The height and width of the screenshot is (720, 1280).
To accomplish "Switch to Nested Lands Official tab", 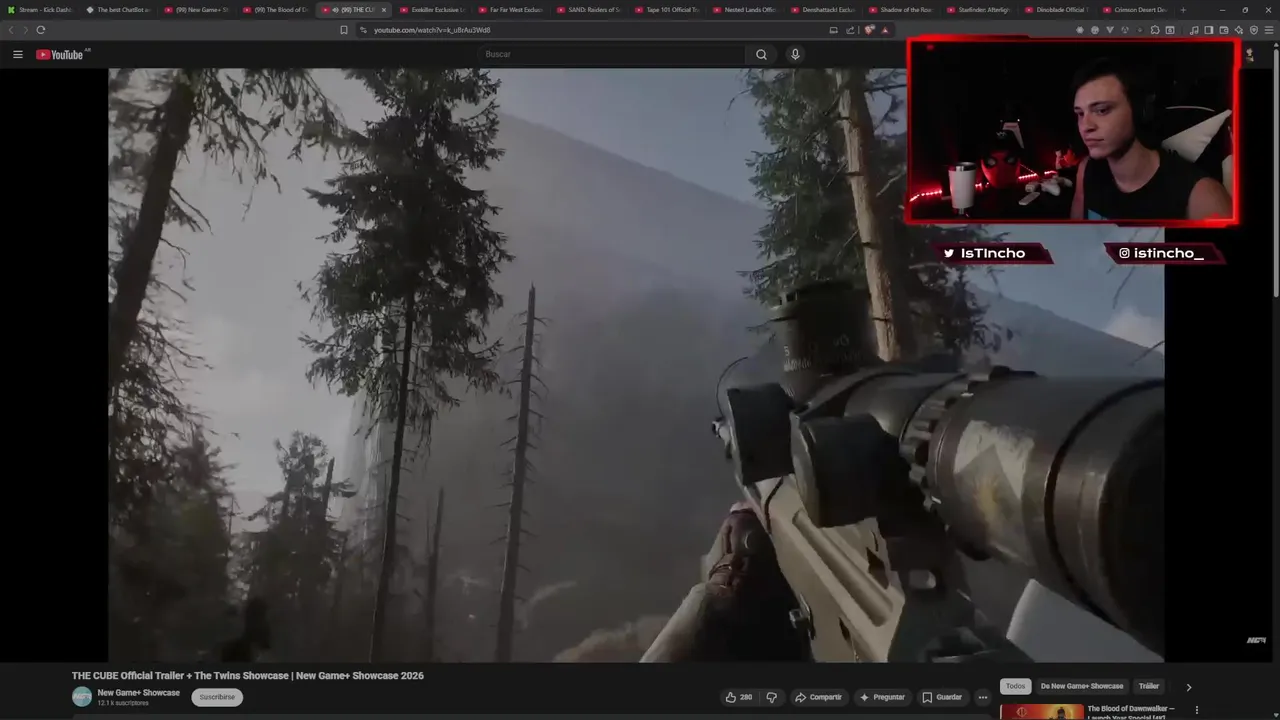I will pos(744,9).
